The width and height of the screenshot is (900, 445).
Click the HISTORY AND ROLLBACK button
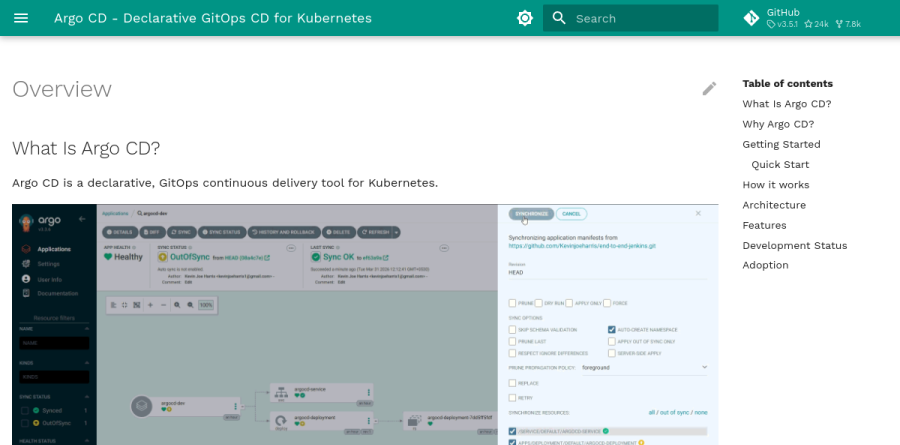tap(284, 233)
